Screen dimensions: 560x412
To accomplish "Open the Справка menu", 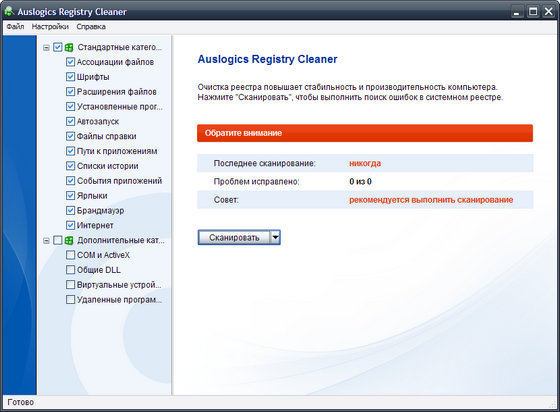I will 91,27.
